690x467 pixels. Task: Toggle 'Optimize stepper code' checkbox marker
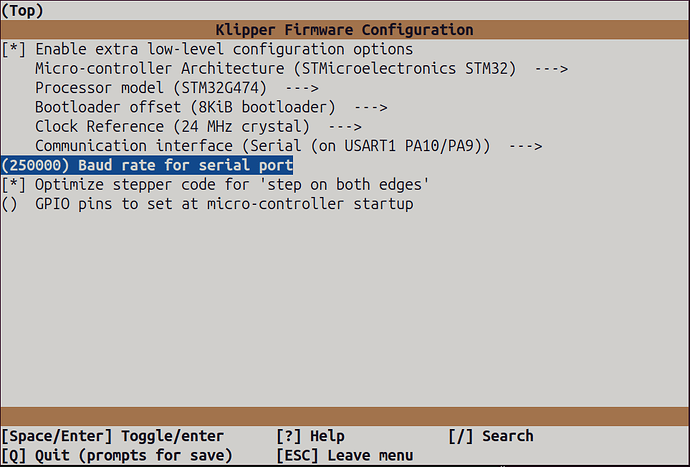click(x=14, y=185)
